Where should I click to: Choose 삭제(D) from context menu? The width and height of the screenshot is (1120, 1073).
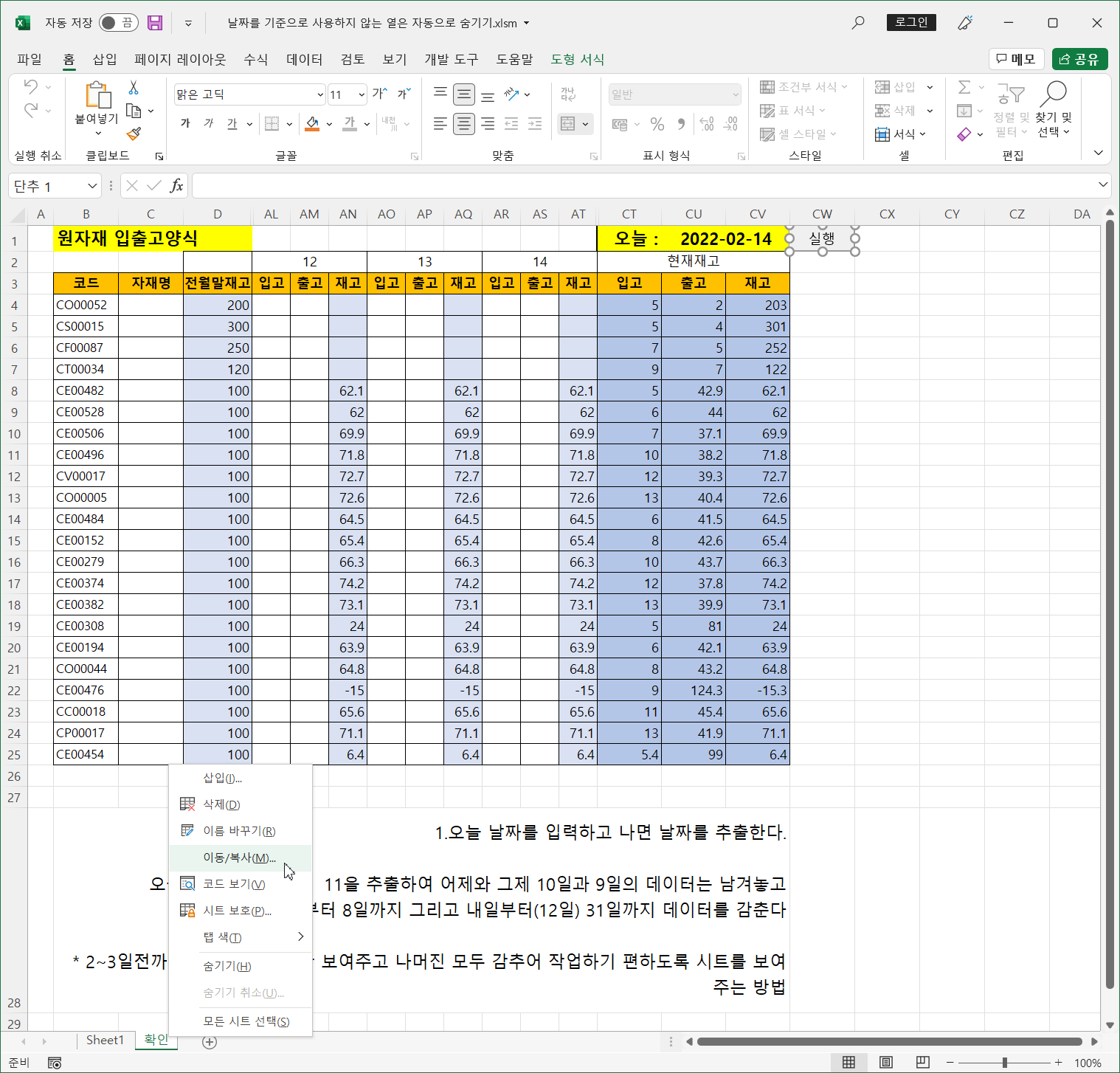click(241, 804)
